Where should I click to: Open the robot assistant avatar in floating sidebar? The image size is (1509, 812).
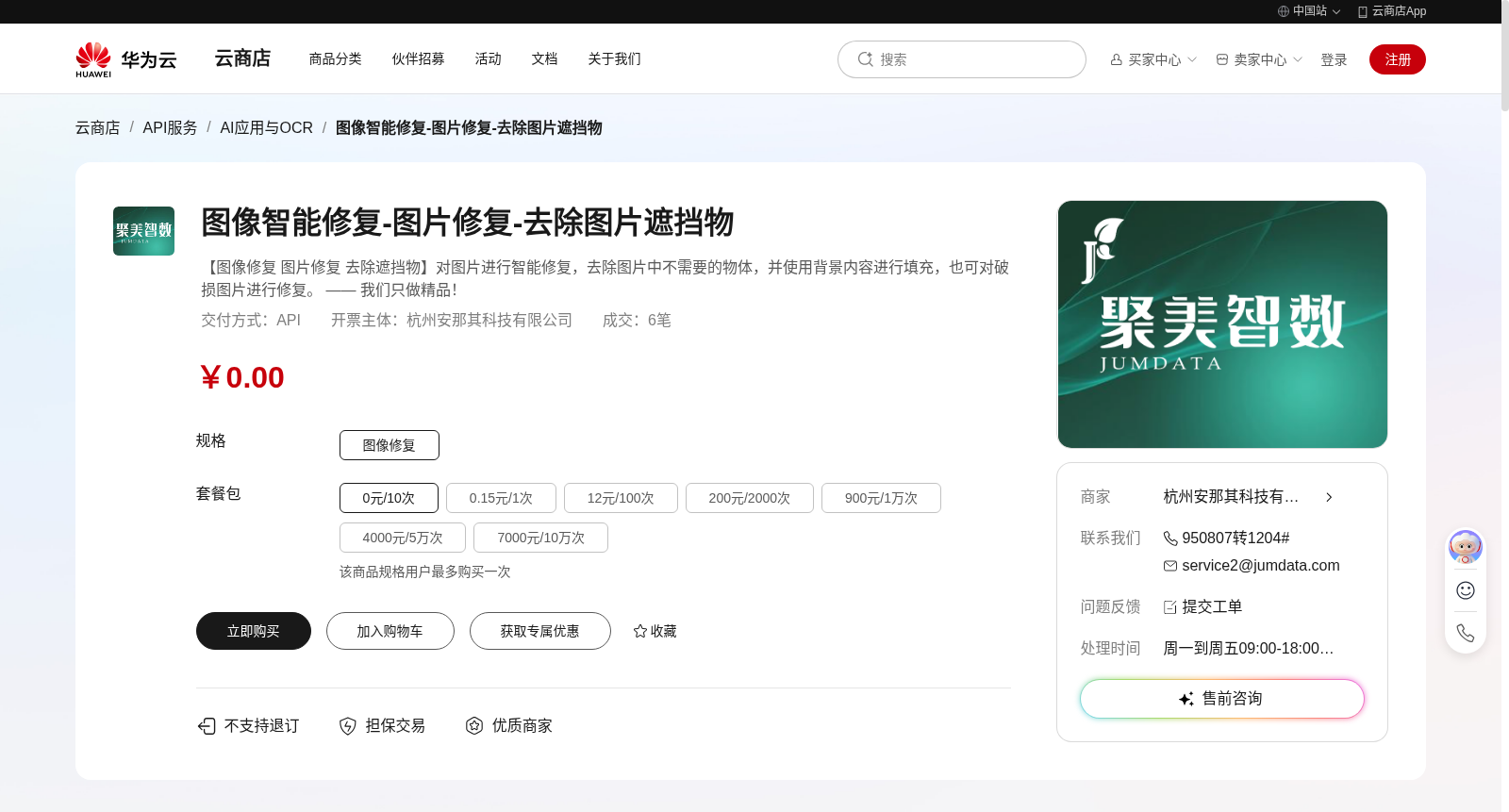(1466, 547)
